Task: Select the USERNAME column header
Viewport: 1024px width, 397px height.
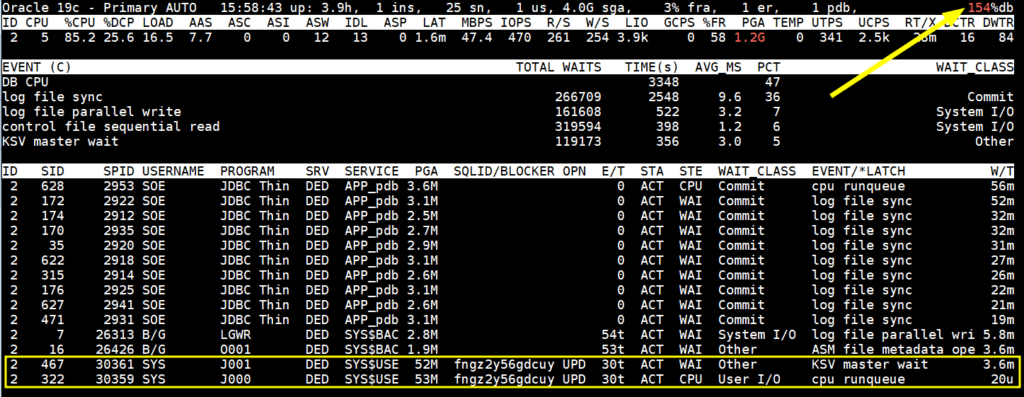Action: click(x=173, y=171)
